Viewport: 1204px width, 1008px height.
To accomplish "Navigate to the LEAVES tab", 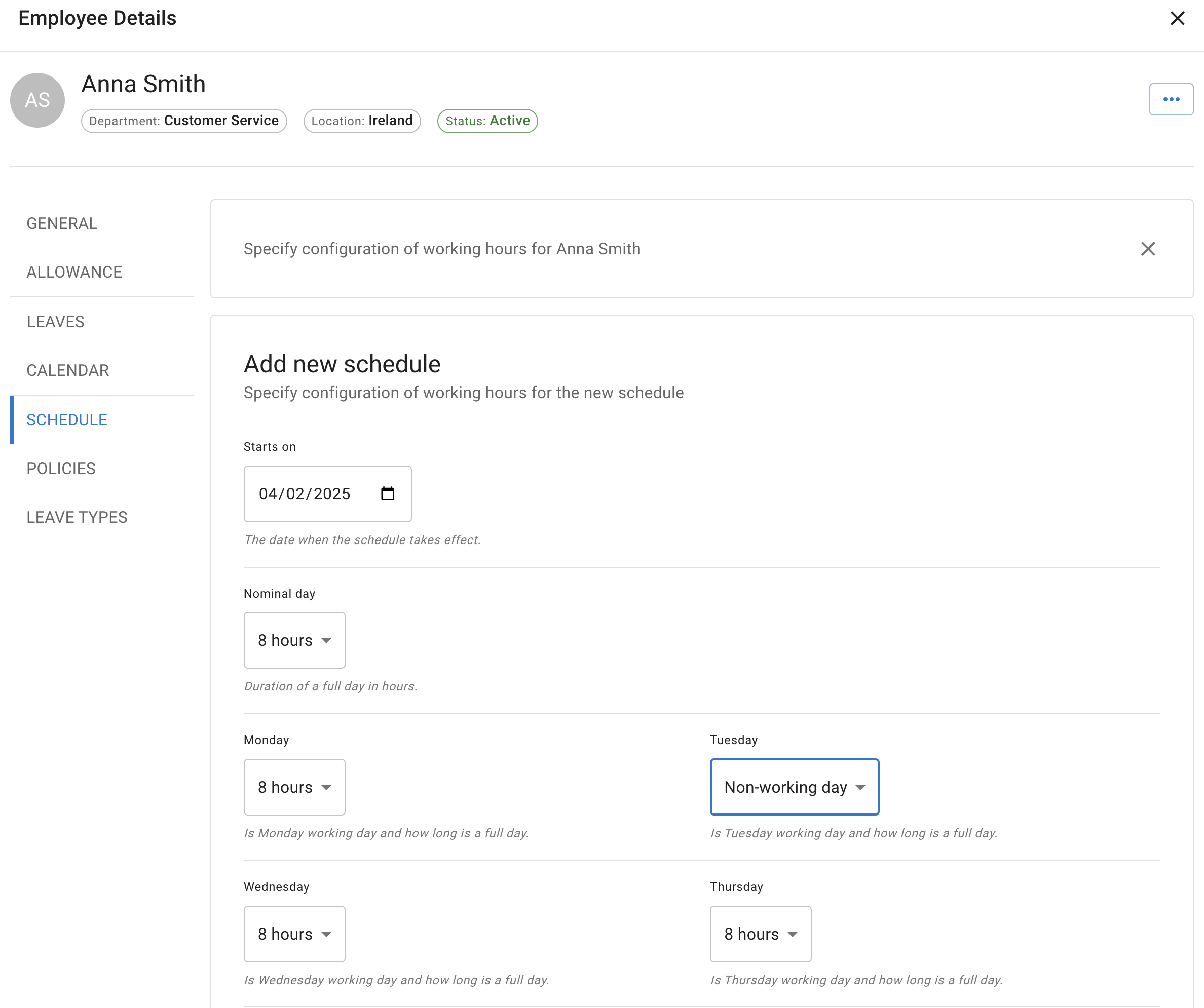I will [x=55, y=321].
